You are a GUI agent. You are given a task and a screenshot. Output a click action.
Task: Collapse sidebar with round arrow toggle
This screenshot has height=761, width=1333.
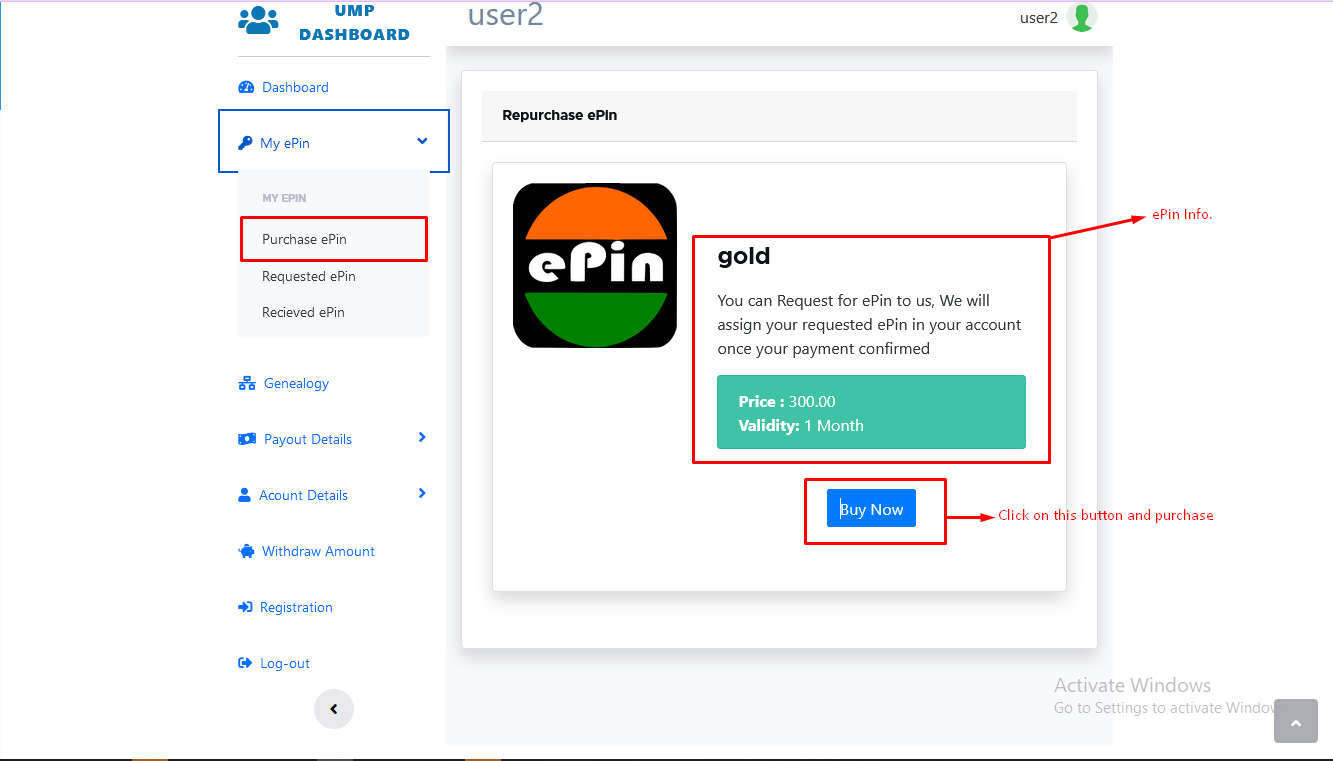click(334, 709)
